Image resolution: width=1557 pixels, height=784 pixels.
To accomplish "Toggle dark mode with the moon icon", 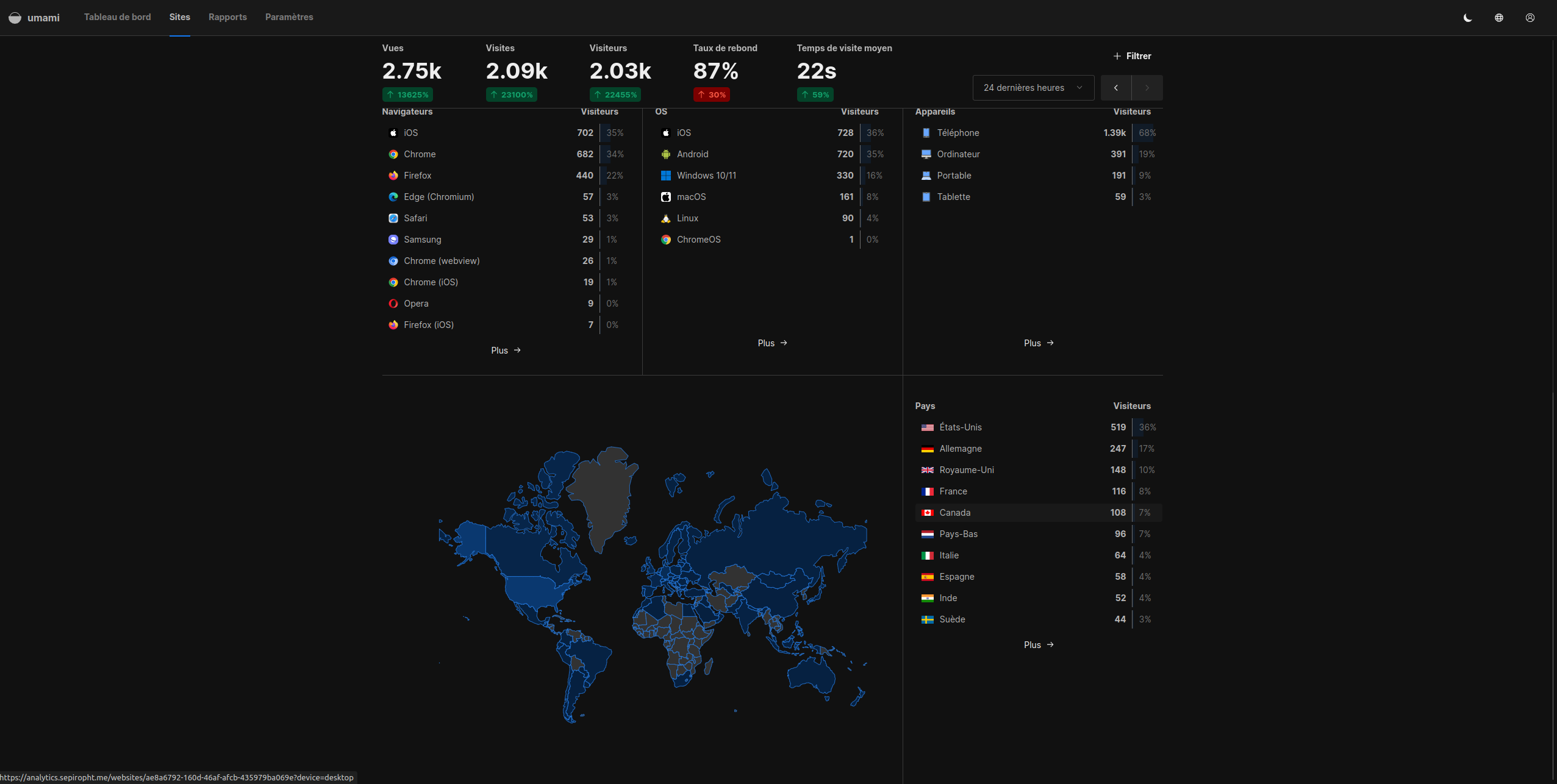I will tap(1467, 17).
